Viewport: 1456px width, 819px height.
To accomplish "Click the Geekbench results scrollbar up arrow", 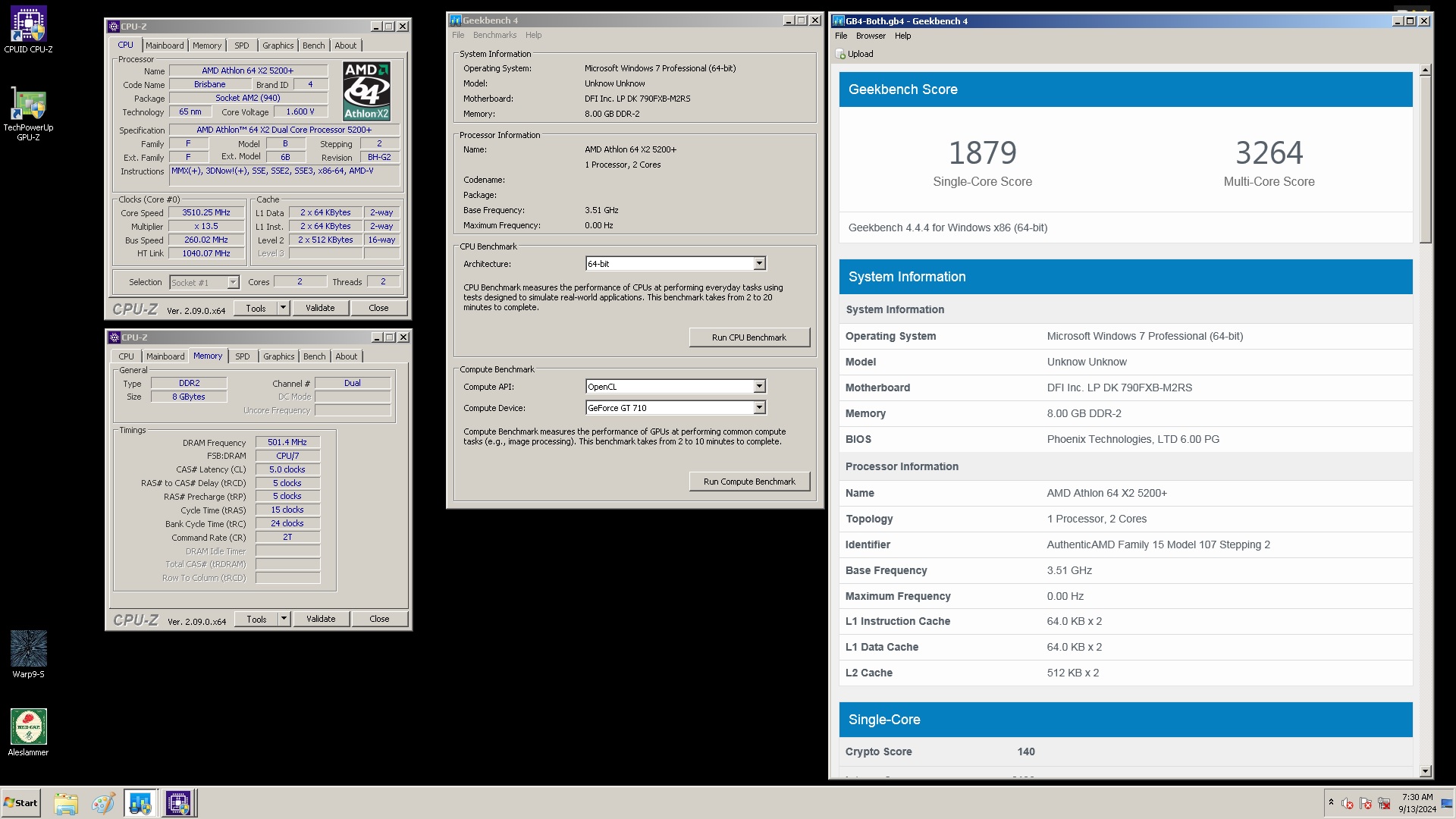I will (1425, 70).
